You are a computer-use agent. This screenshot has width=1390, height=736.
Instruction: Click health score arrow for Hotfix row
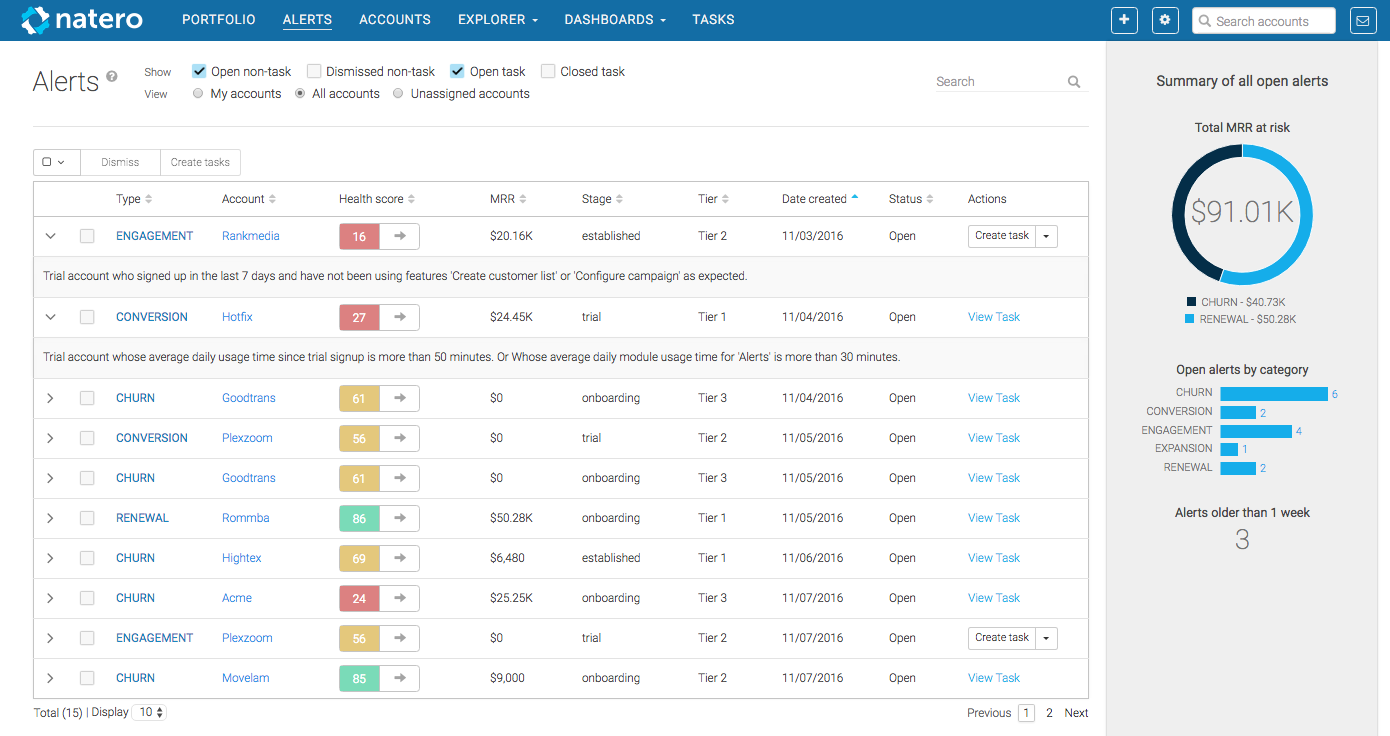pos(399,317)
